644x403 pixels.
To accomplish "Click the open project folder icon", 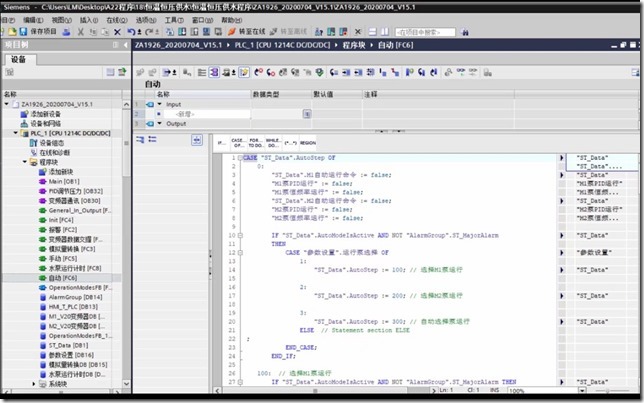I will point(13,32).
